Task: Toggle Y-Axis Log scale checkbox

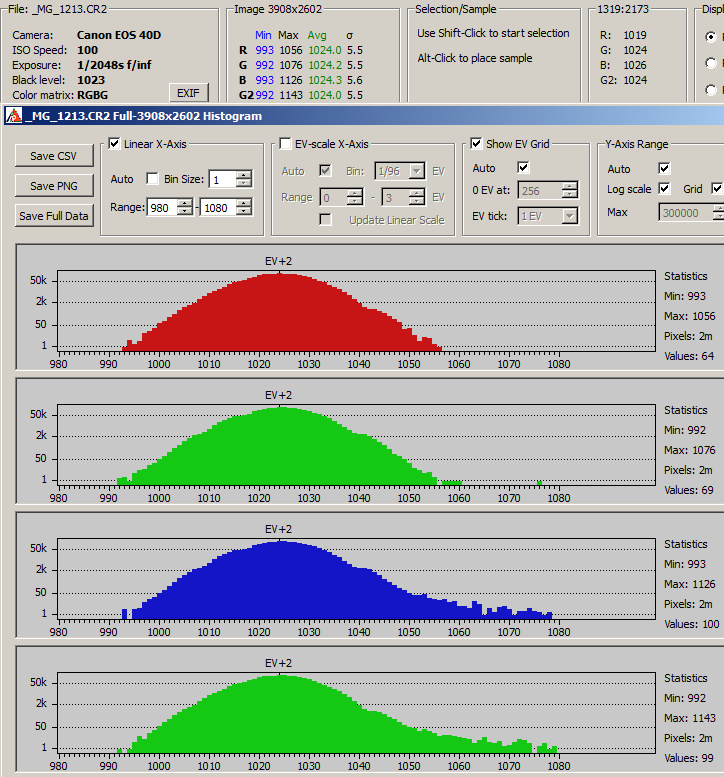Action: pyautogui.click(x=664, y=189)
